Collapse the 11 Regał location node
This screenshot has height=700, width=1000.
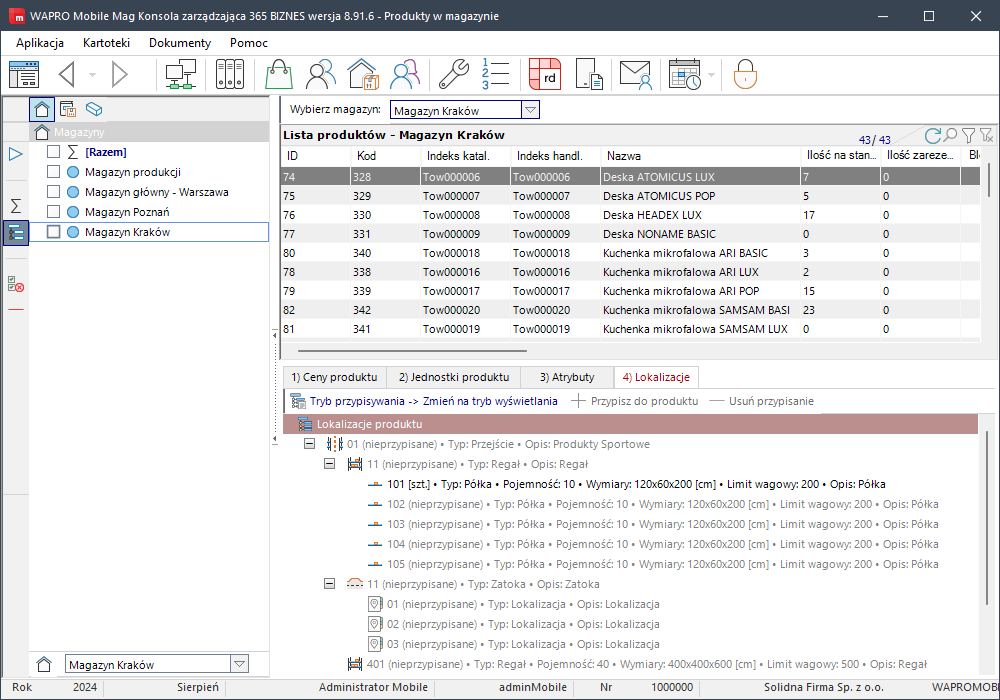pos(329,463)
